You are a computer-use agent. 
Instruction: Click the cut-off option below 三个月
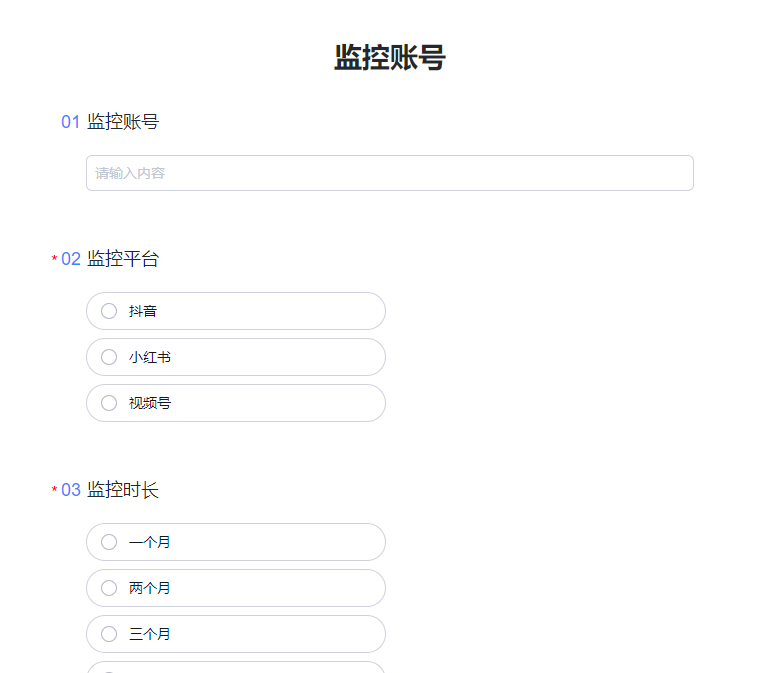pyautogui.click(x=235, y=668)
